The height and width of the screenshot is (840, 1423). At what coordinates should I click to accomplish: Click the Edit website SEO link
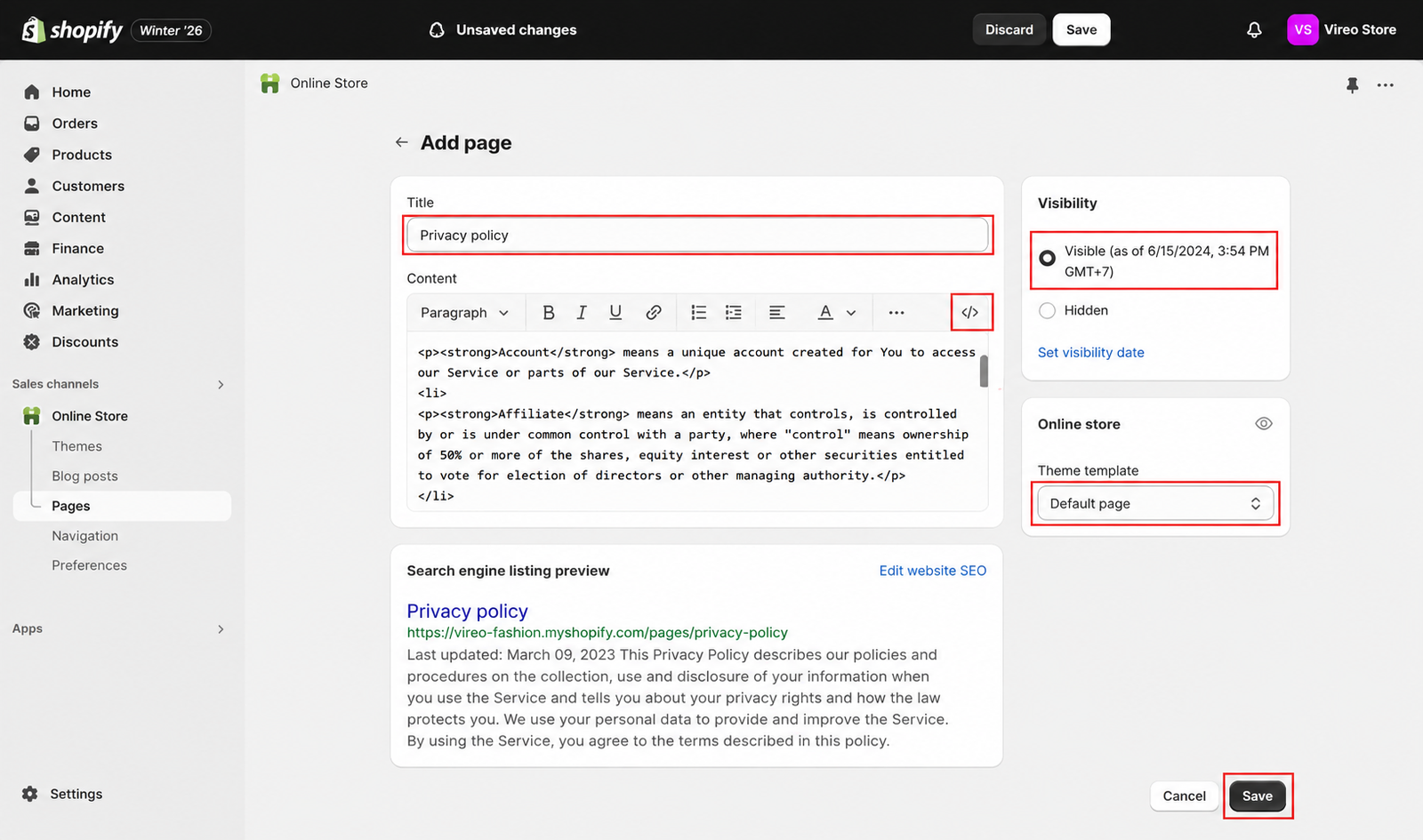pos(933,571)
